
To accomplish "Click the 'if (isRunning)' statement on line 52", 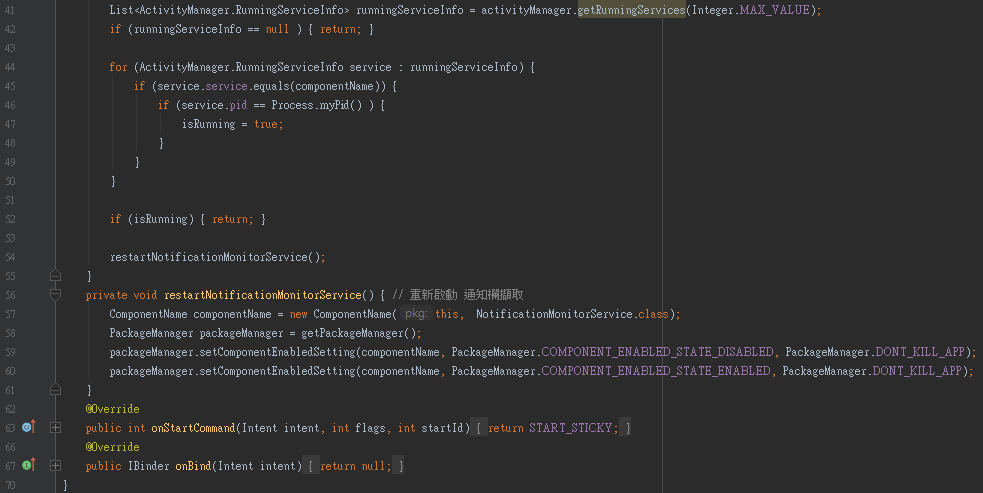I will coord(152,219).
